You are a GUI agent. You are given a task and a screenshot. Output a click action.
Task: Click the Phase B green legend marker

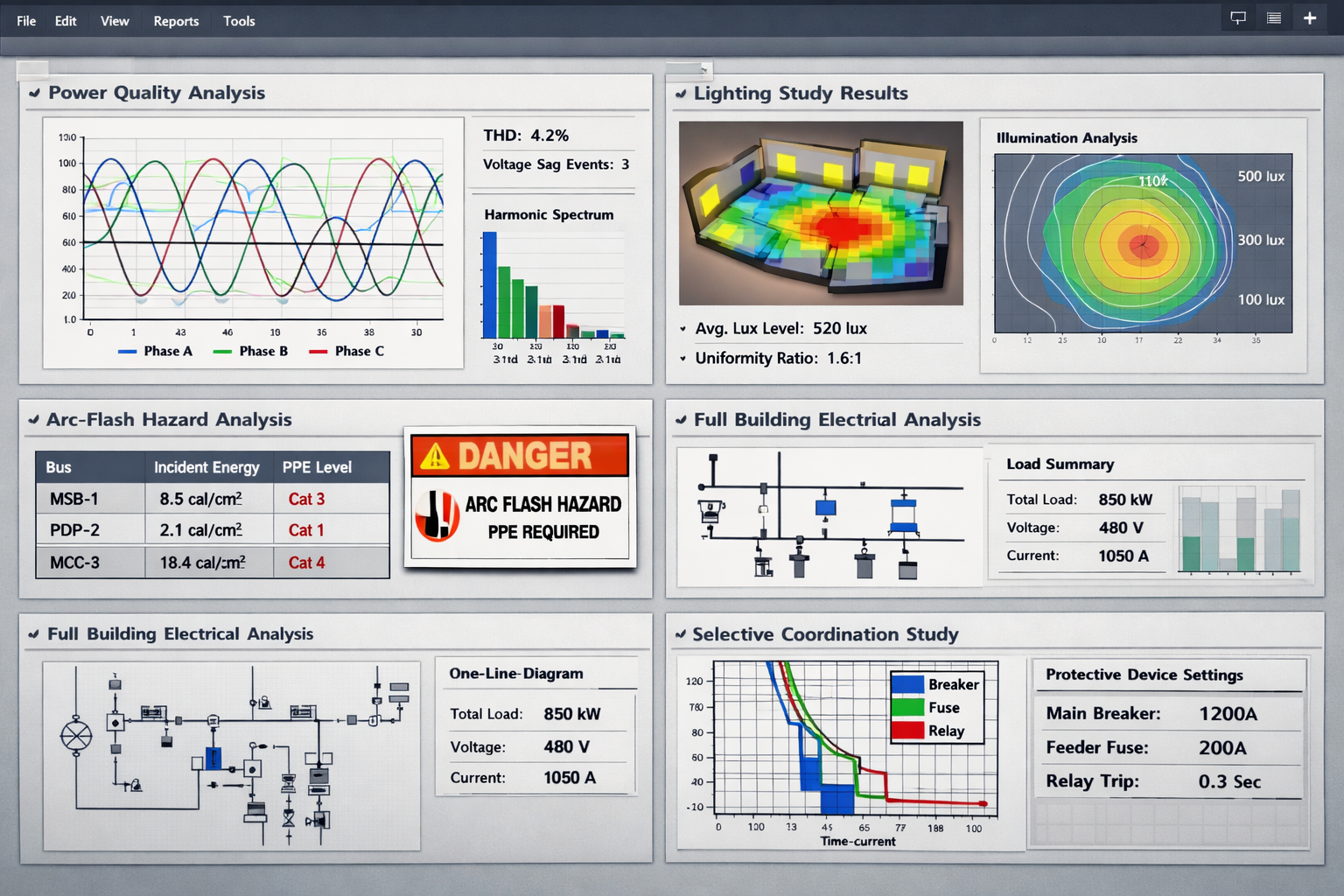coord(222,352)
